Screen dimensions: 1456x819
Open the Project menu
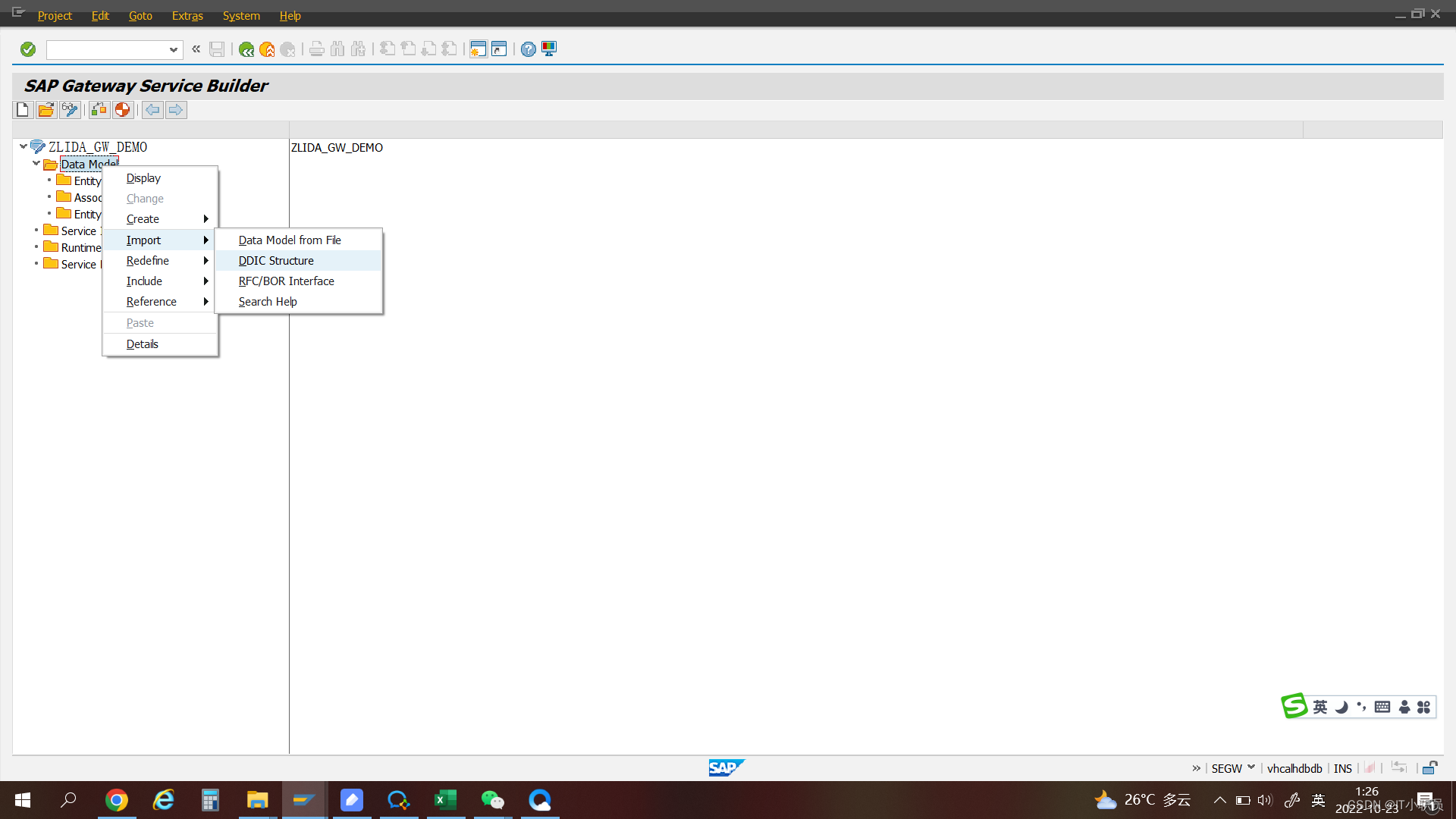[55, 15]
